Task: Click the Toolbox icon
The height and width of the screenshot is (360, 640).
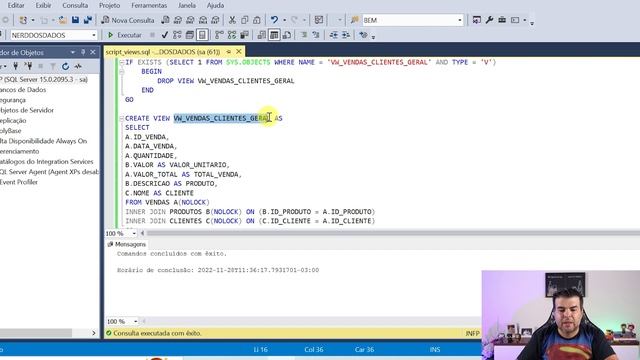Action: coord(502,20)
